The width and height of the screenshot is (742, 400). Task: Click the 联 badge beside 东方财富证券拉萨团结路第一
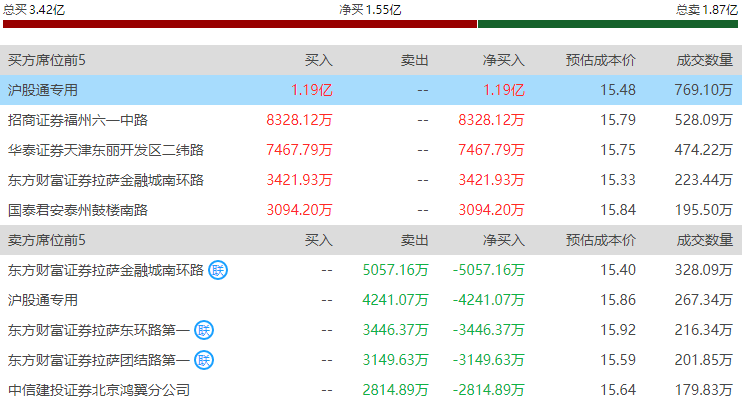point(204,360)
